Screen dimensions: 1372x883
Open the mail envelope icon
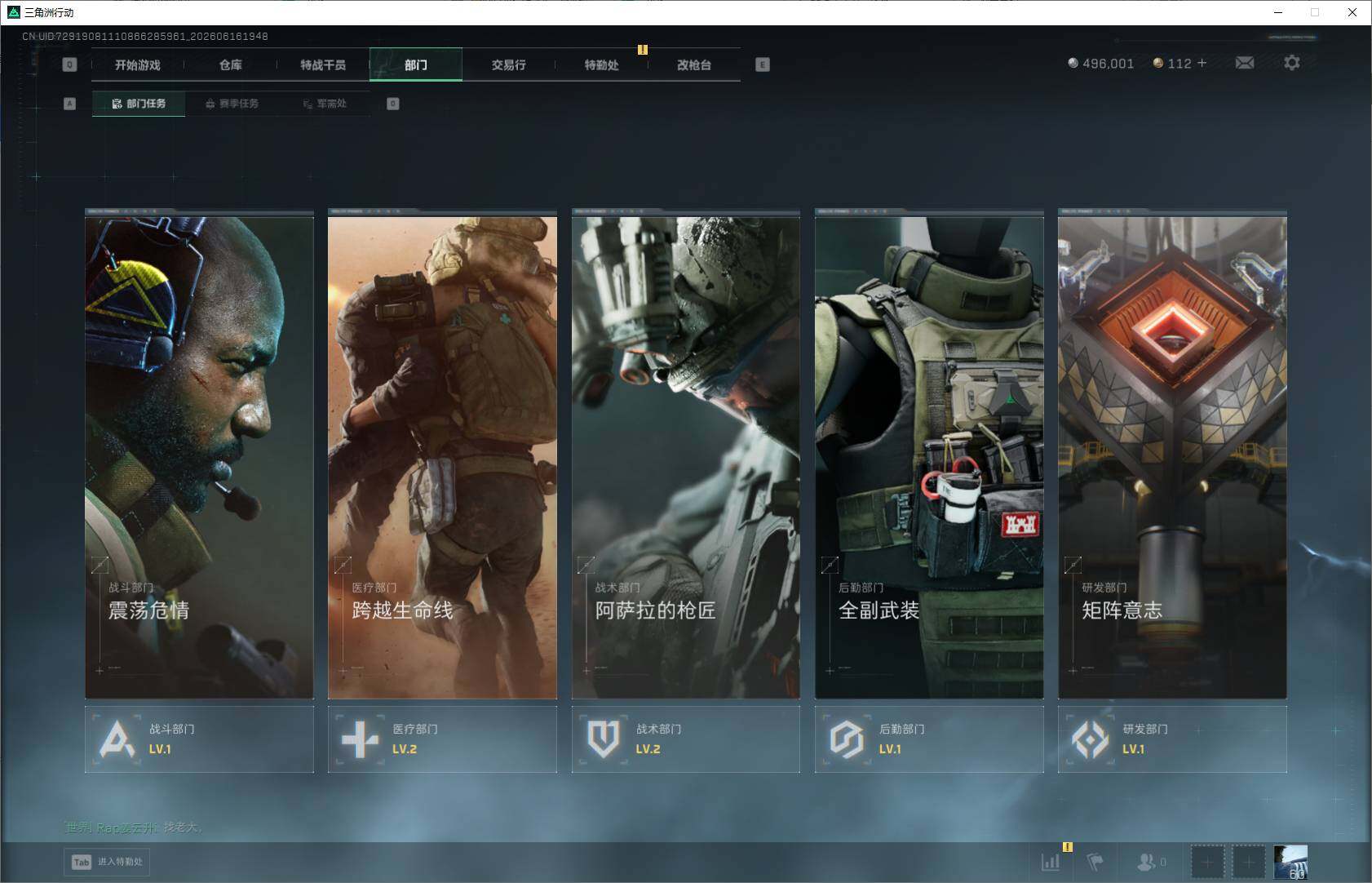click(1245, 63)
